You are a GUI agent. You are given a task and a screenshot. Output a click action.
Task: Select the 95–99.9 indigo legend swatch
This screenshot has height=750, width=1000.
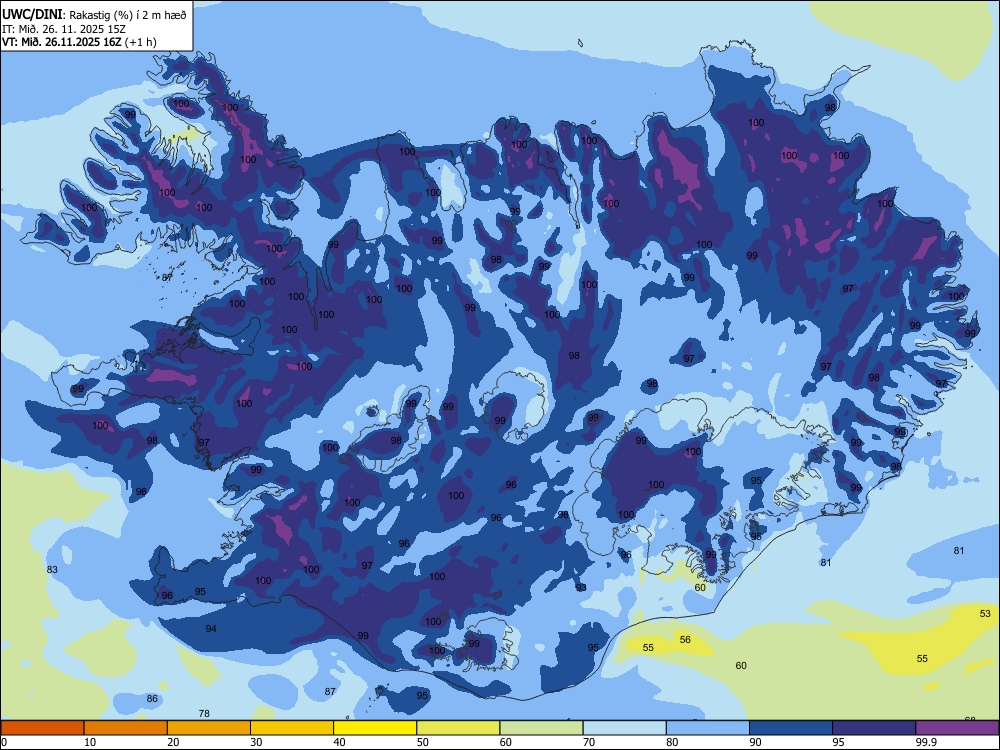pos(874,728)
